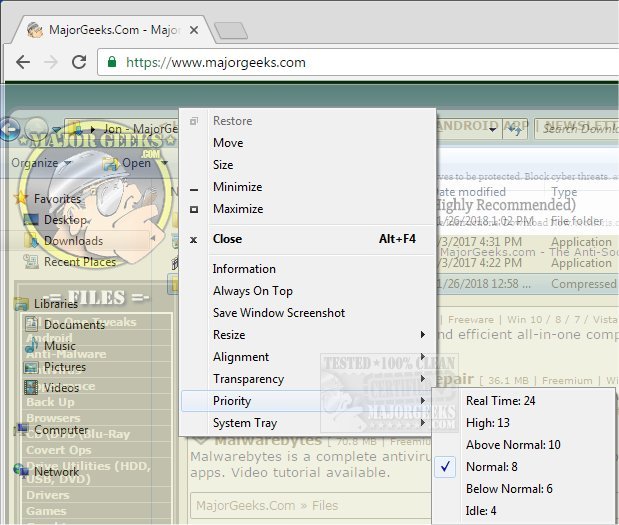Click the Explorer address refresh arrows icon
The width and height of the screenshot is (619, 525).
pos(515,129)
